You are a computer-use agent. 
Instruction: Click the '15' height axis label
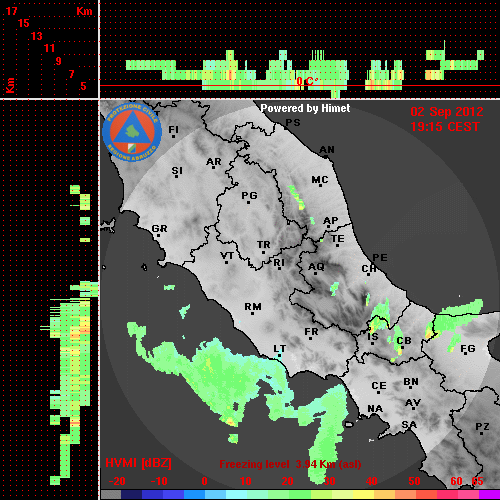[24, 23]
